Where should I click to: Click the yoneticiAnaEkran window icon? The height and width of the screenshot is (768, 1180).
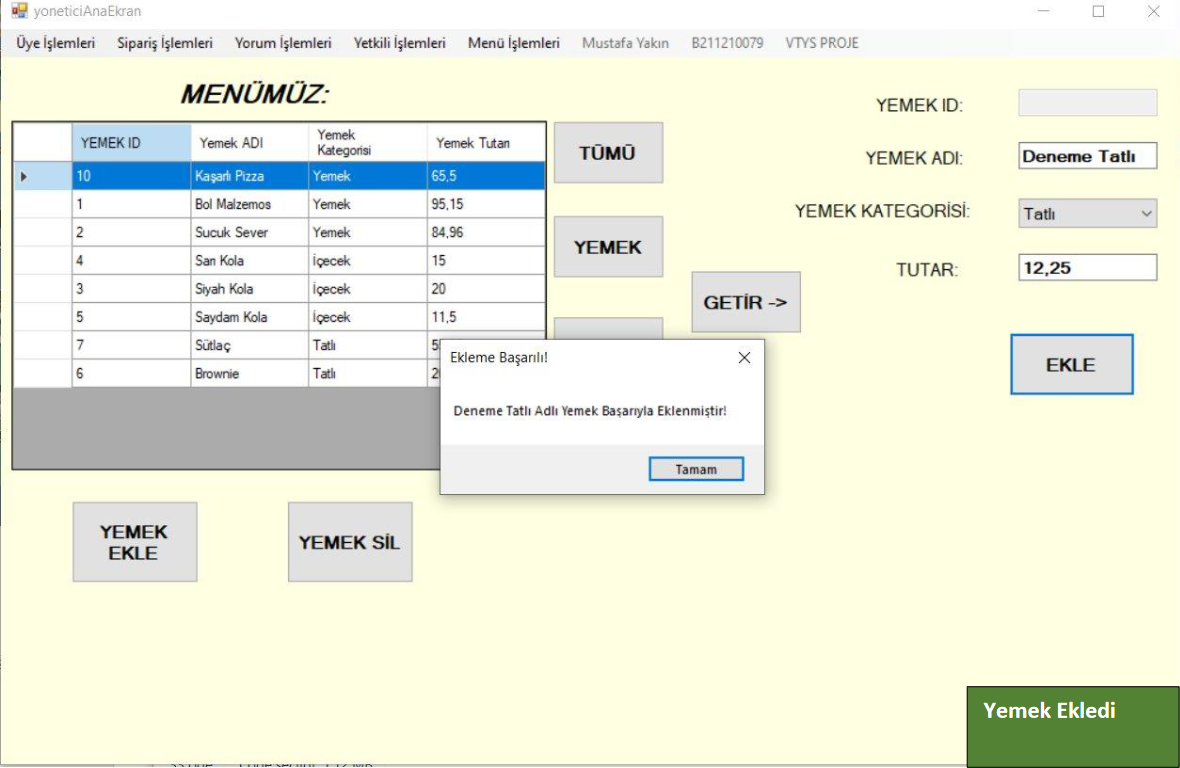19,11
